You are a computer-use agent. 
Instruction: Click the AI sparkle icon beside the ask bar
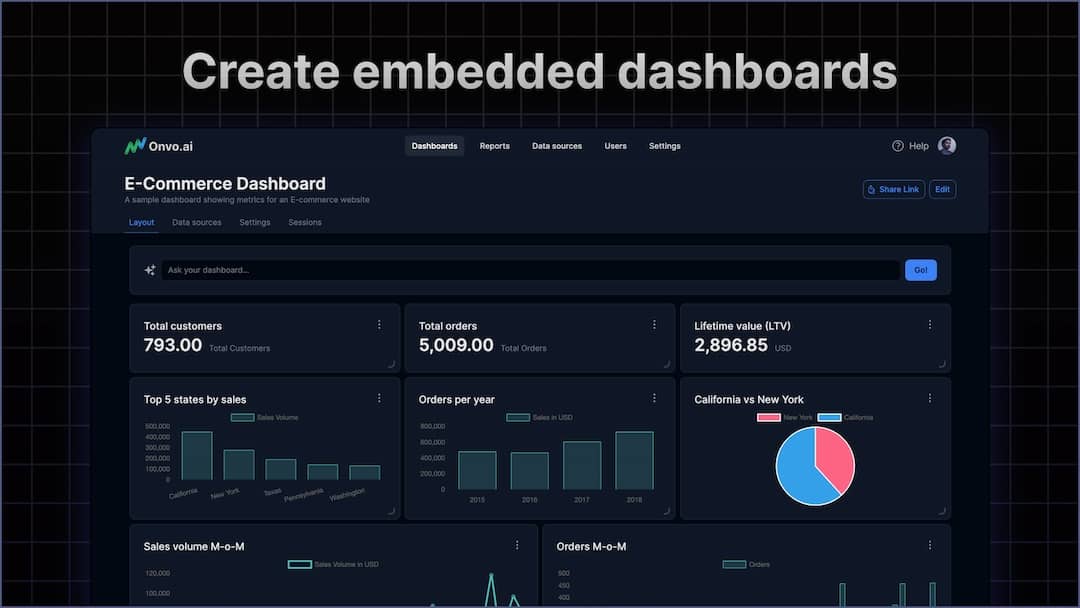[148, 269]
